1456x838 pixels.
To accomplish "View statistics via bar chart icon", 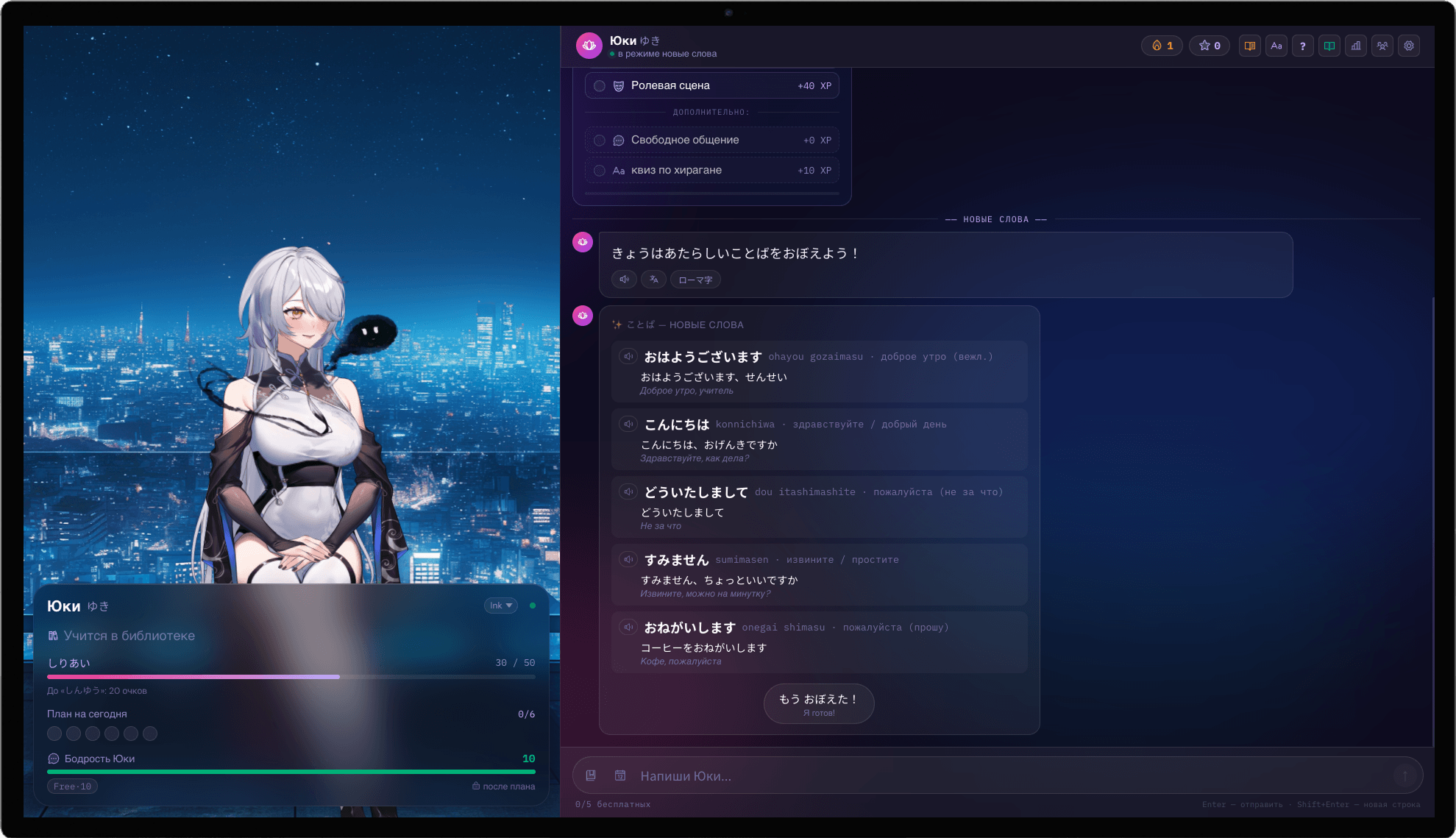I will (x=1356, y=46).
